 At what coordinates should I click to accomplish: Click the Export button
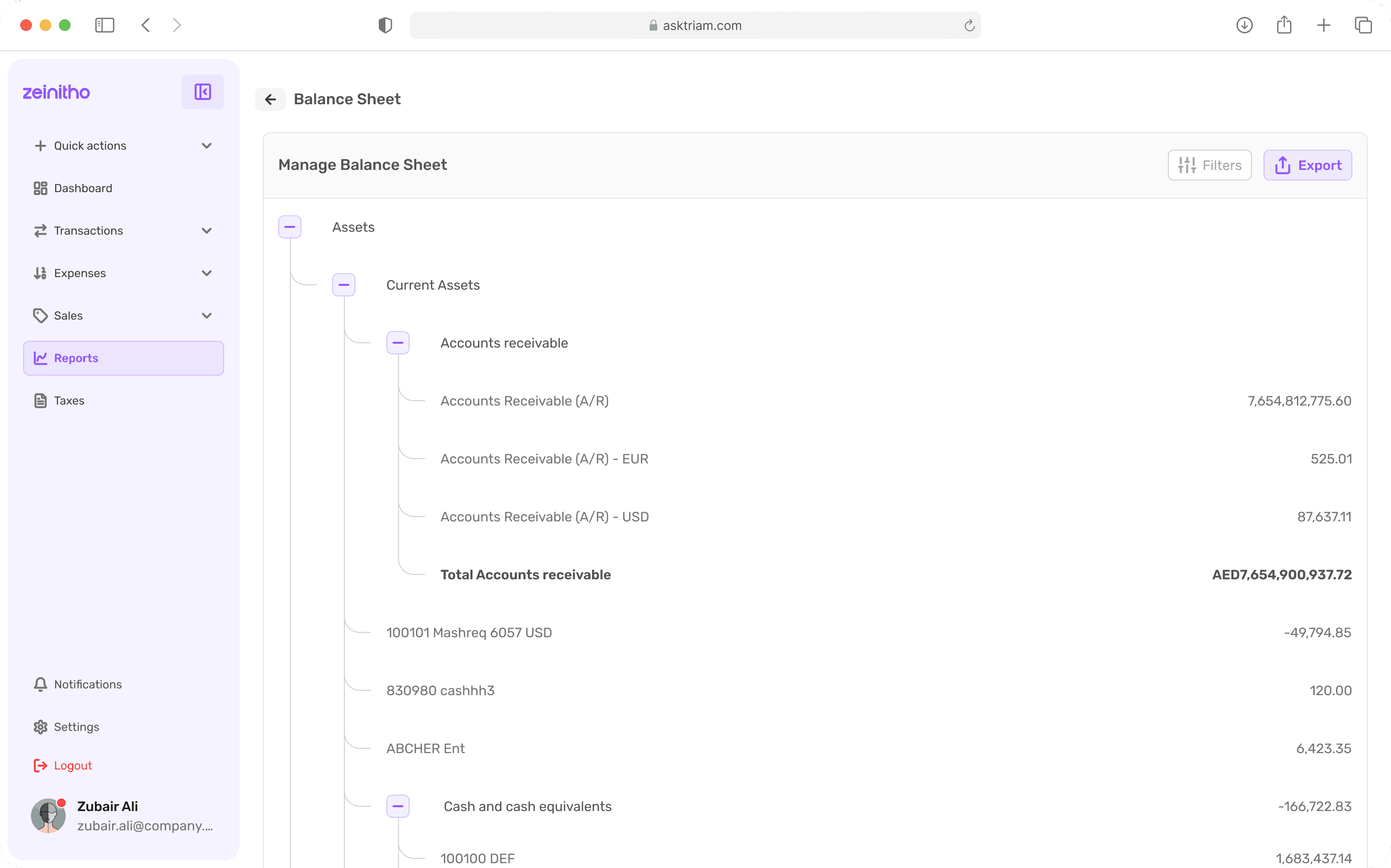[1307, 165]
